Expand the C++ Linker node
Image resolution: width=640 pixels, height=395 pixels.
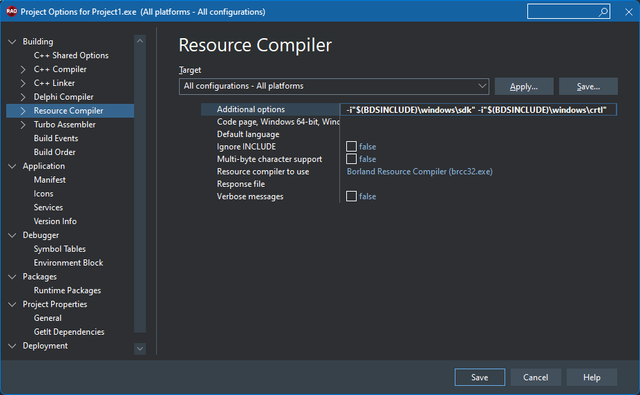point(23,83)
